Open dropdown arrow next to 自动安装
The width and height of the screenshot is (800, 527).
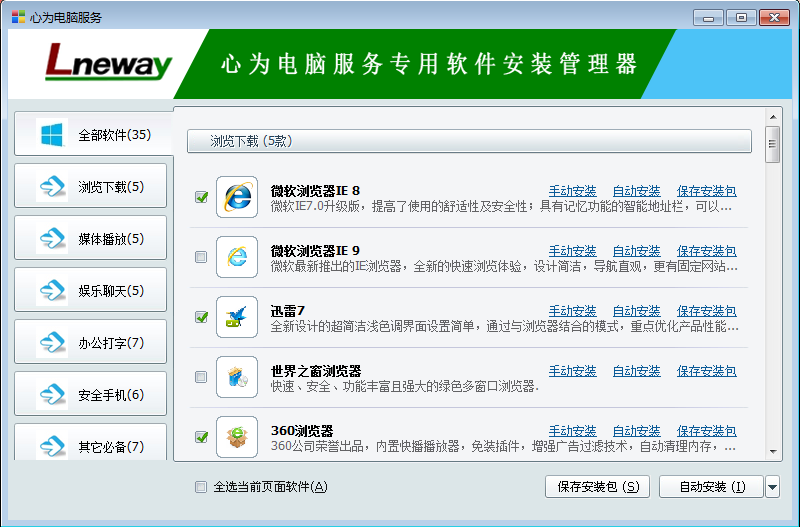[x=772, y=487]
